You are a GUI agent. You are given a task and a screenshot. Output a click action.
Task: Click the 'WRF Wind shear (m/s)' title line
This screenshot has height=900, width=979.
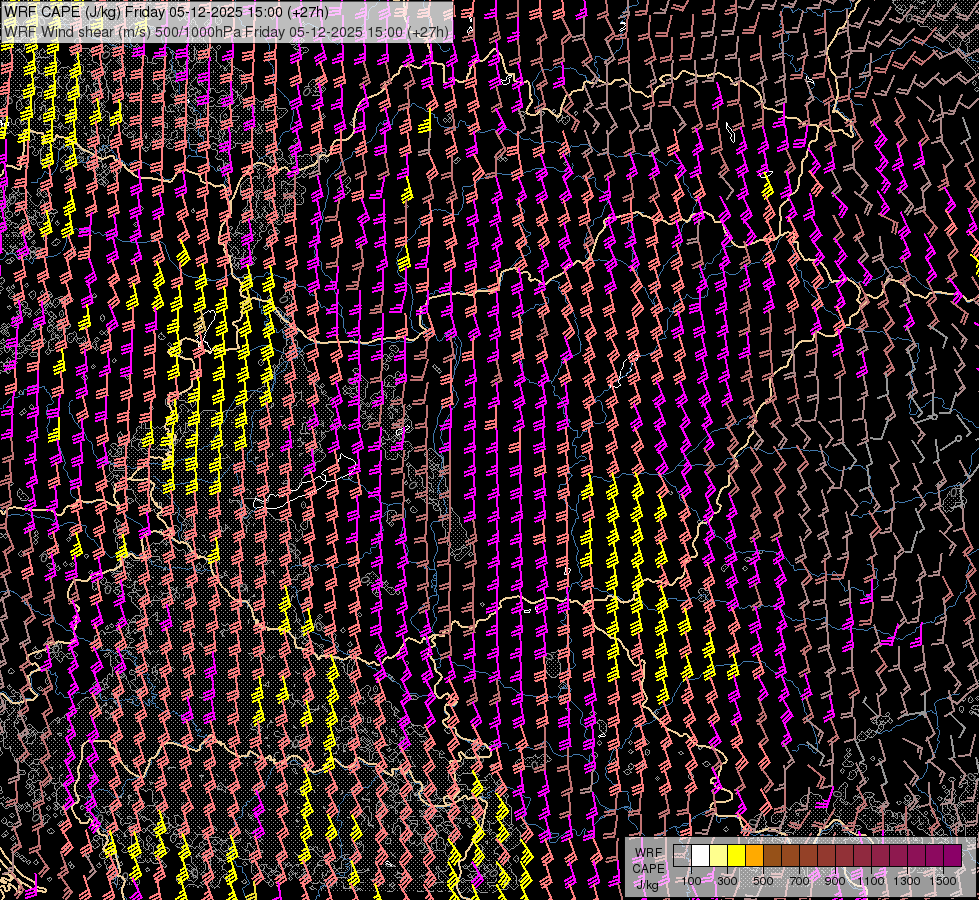pos(226,32)
